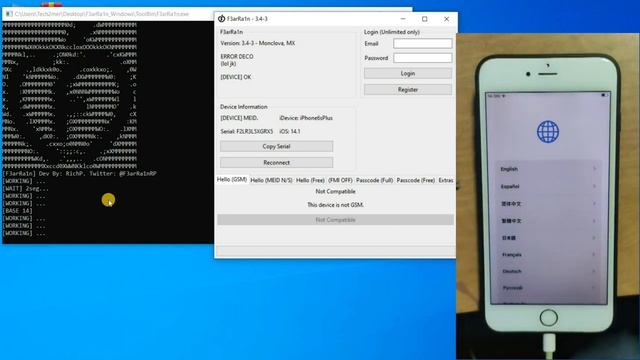Tap the globe icon on phone screen
The image size is (640, 360).
[x=548, y=131]
